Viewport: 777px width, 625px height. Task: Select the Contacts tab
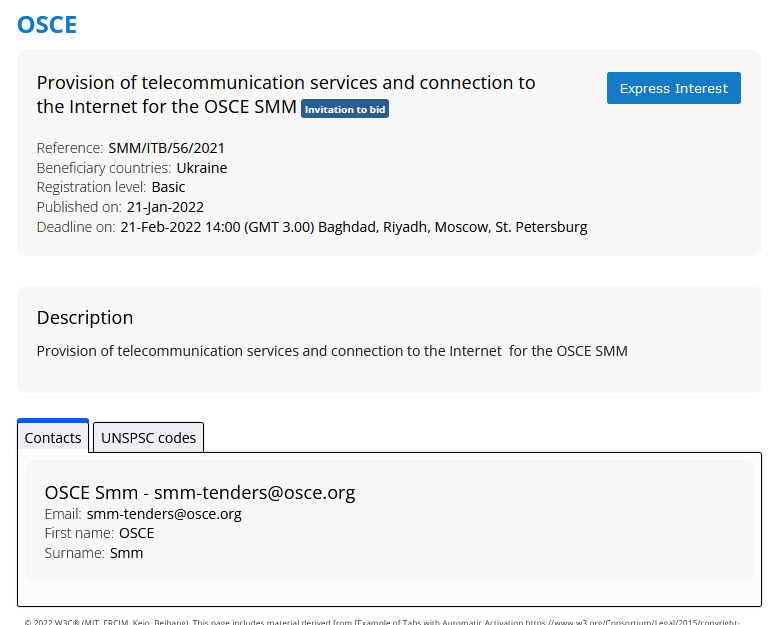click(x=53, y=438)
